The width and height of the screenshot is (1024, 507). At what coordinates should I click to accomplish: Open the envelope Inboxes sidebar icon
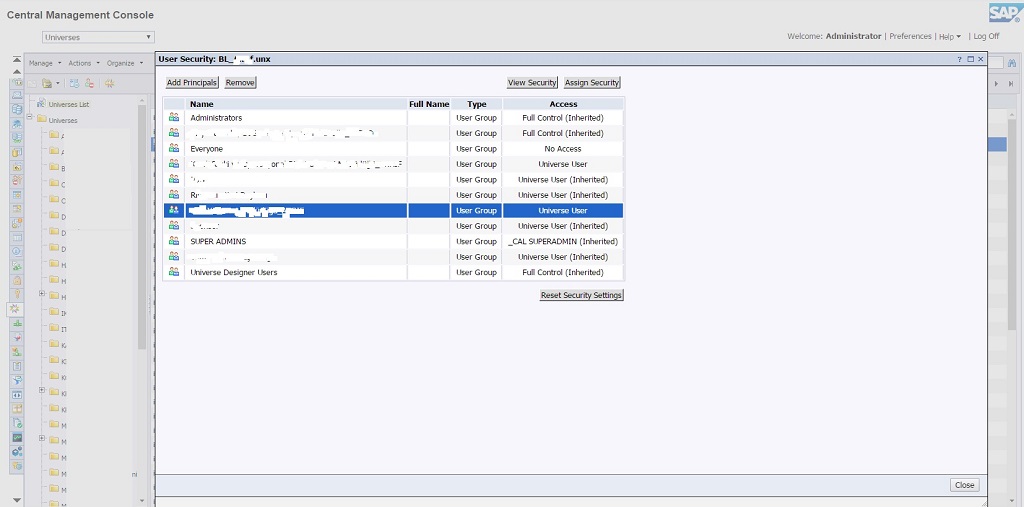tap(17, 95)
